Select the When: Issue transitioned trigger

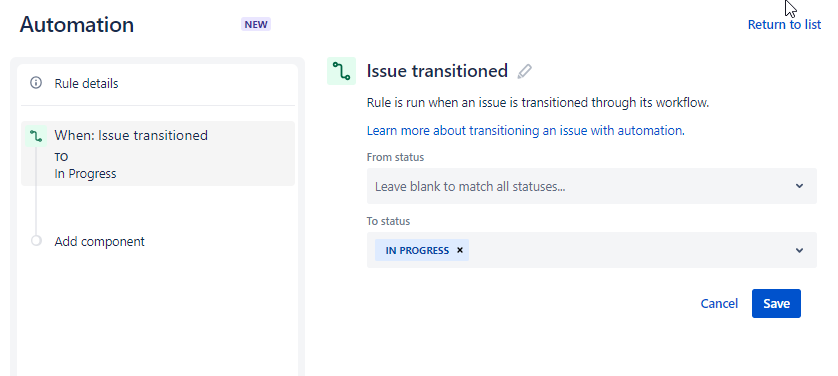click(x=158, y=154)
